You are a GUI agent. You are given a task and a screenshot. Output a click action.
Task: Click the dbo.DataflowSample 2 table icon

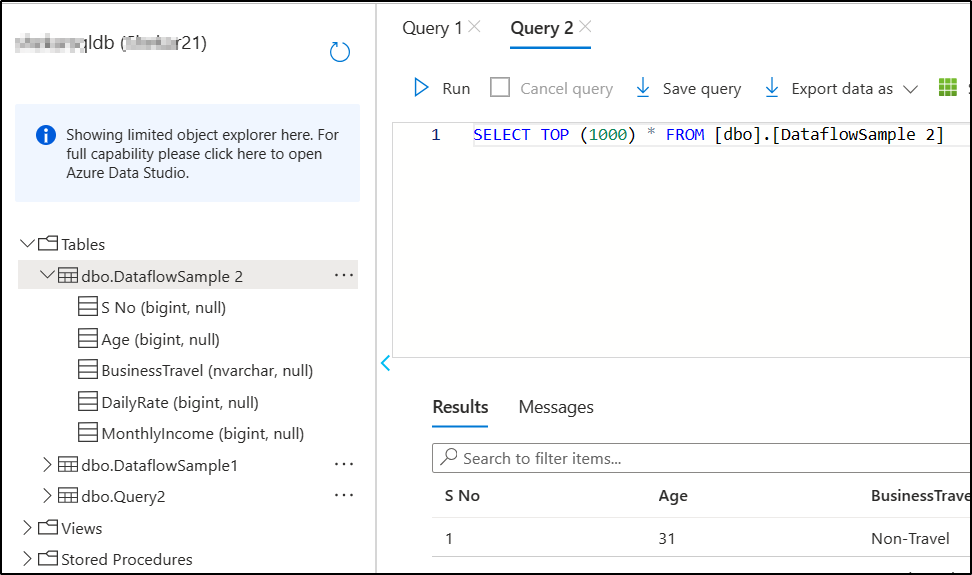click(x=68, y=275)
